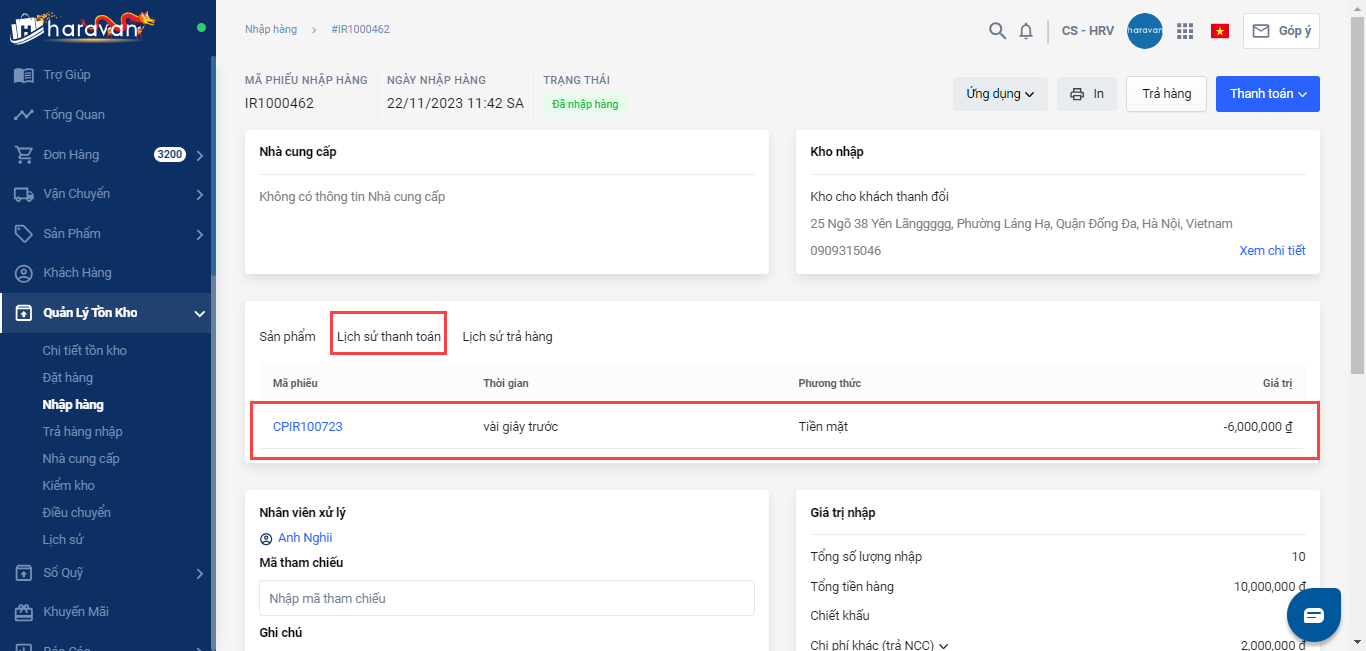This screenshot has height=651, width=1366.
Task: Click the Vietnam flag language icon
Action: 1220,31
